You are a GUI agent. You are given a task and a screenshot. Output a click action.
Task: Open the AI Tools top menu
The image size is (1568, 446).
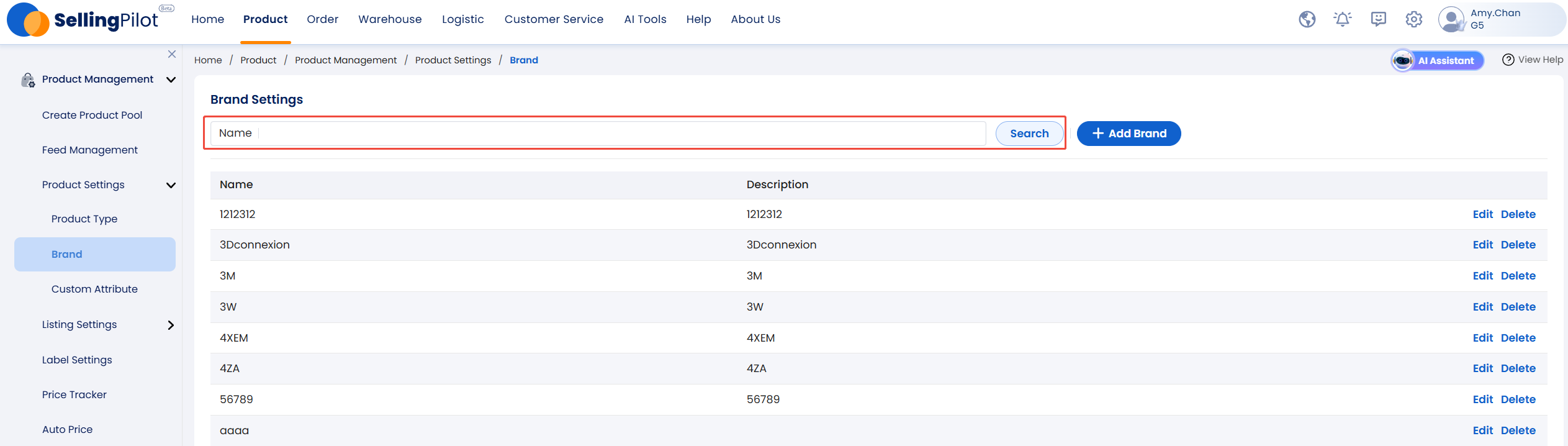(x=645, y=19)
